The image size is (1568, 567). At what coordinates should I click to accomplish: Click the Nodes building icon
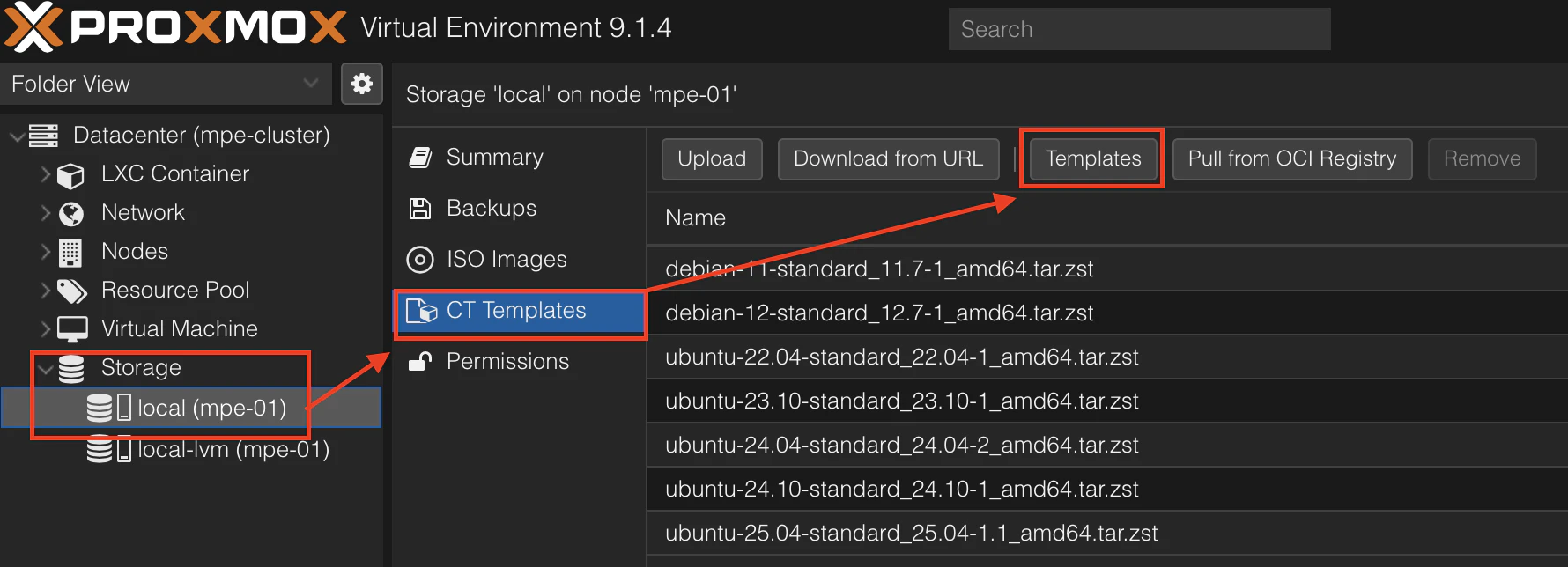(70, 253)
